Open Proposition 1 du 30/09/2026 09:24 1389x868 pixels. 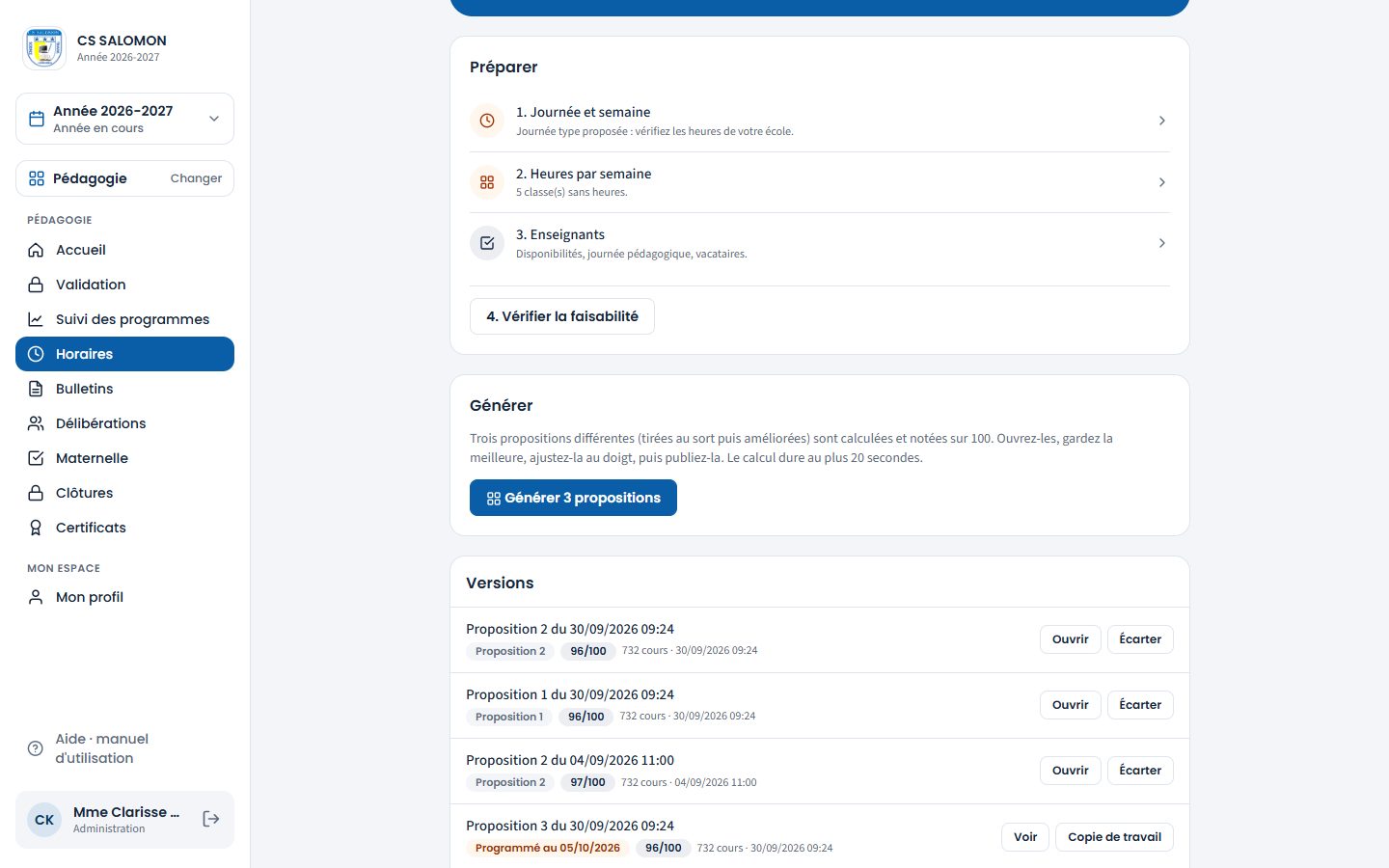[x=1070, y=705]
